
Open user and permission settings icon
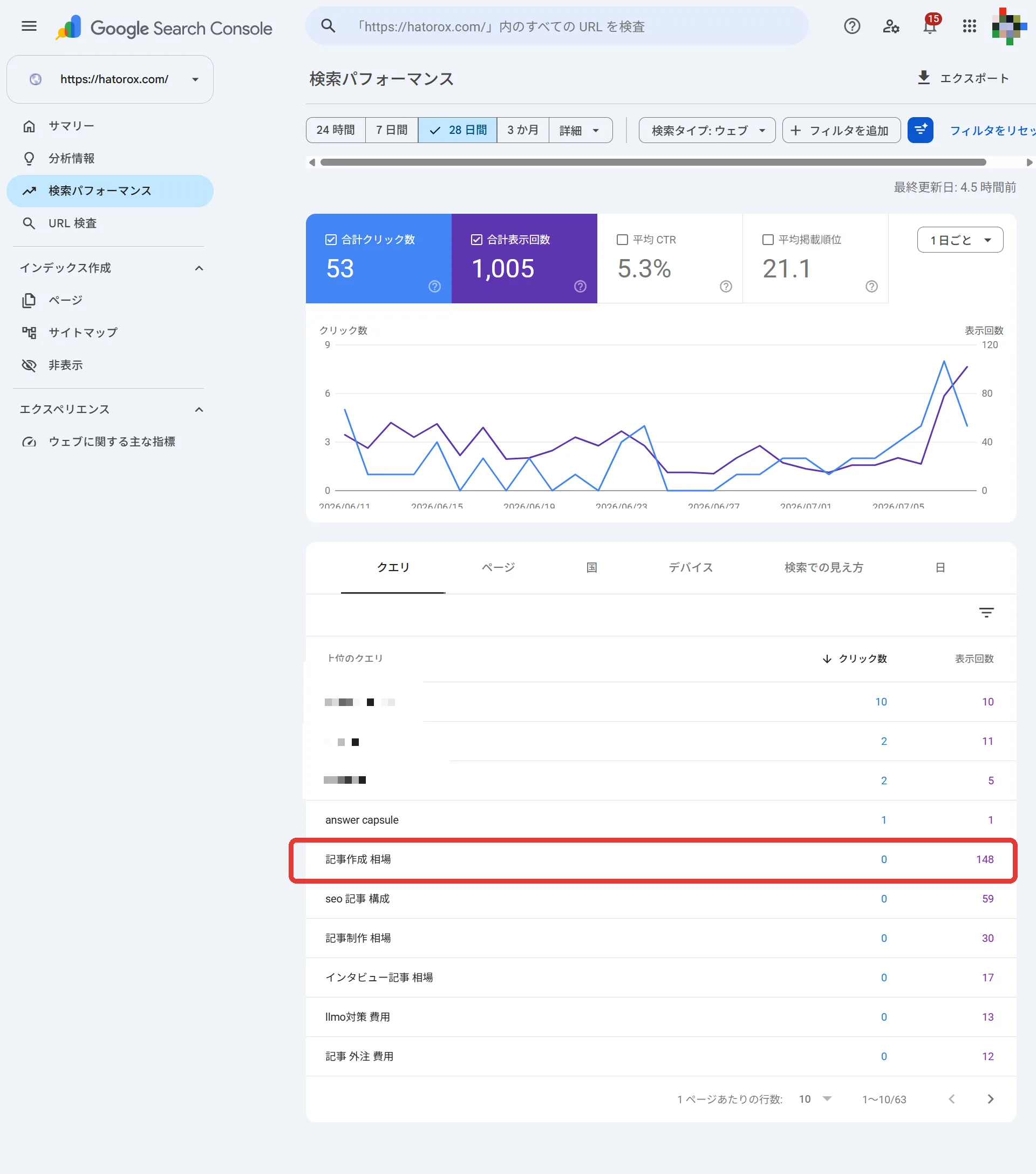891,26
